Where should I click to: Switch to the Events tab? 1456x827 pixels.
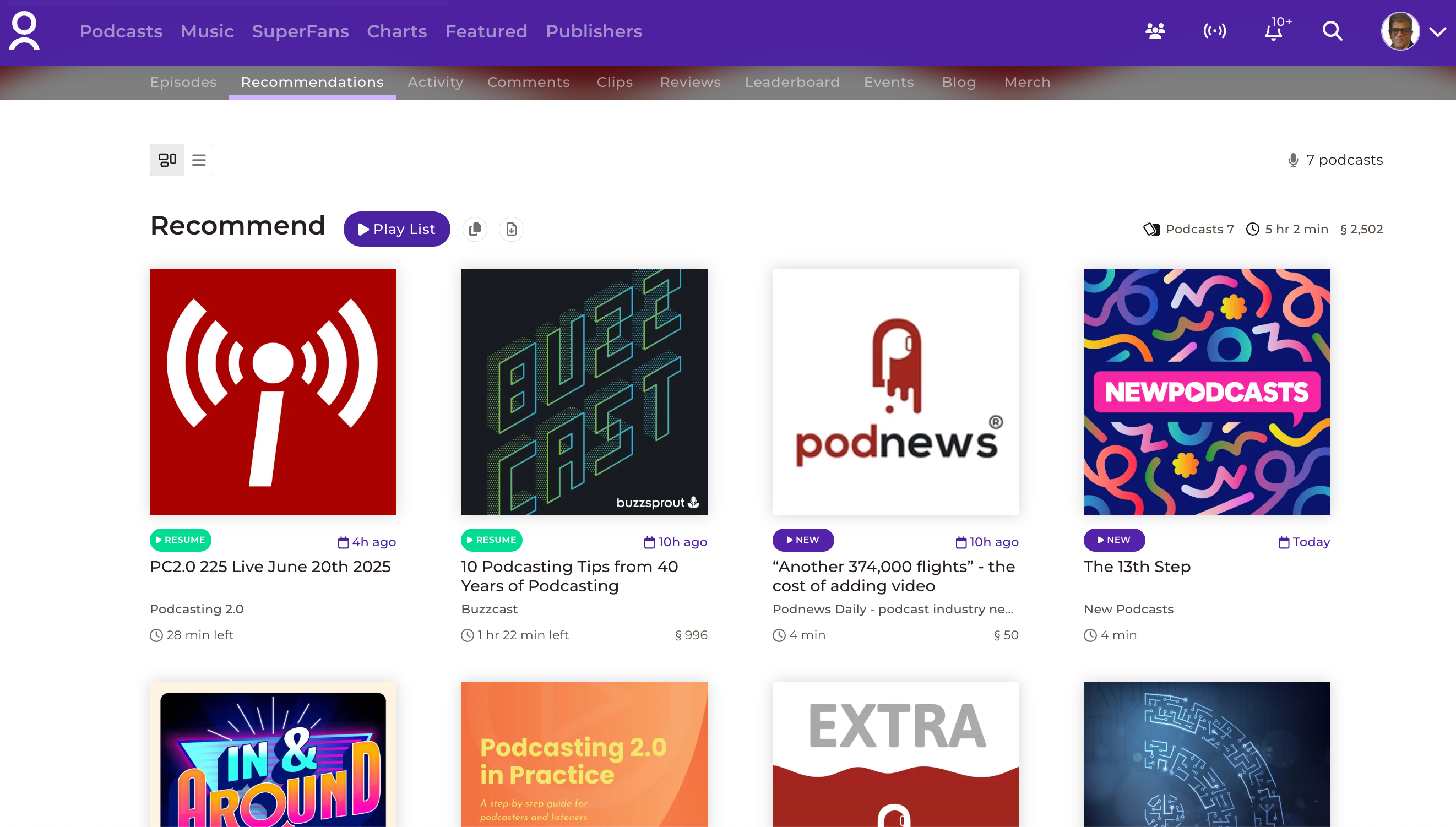pos(888,83)
